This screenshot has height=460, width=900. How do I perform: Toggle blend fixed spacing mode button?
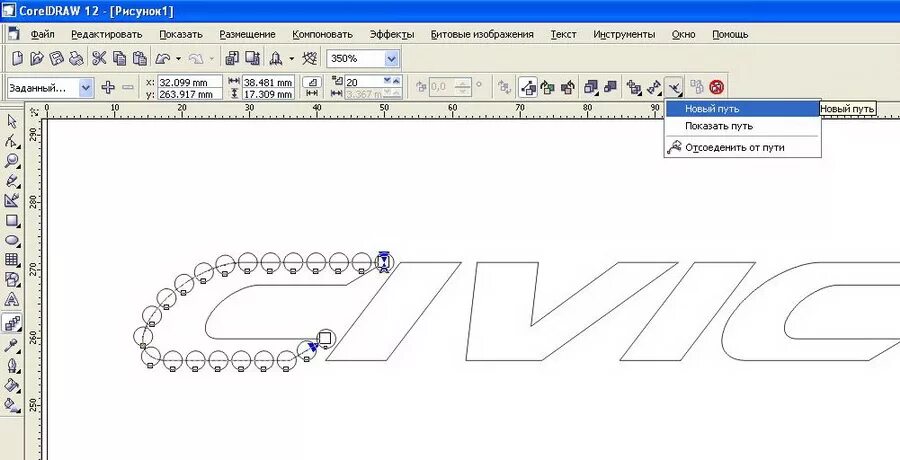[x=312, y=93]
